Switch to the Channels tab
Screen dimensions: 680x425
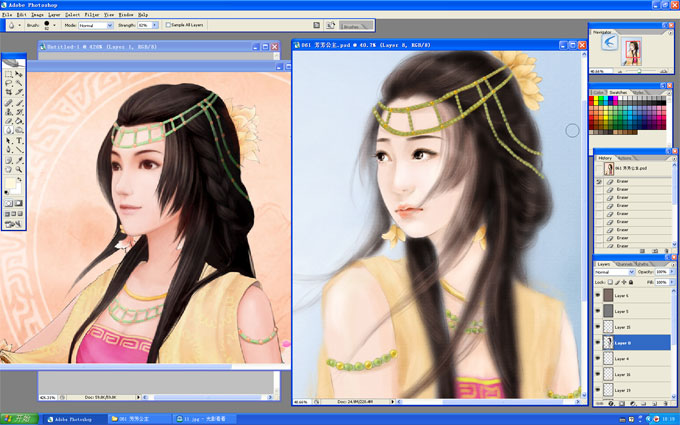(x=624, y=264)
